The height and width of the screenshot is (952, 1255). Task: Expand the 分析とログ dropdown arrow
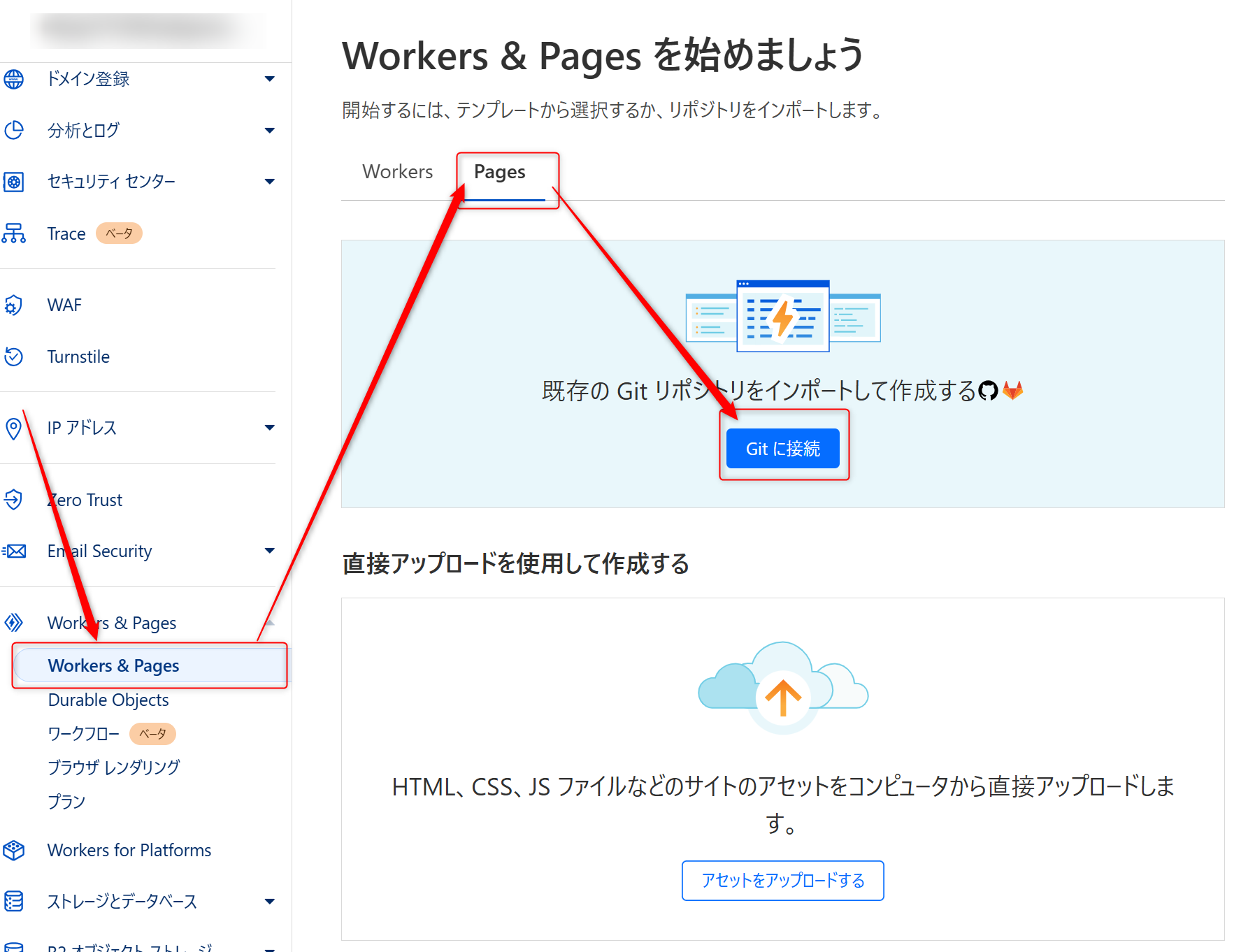point(270,131)
